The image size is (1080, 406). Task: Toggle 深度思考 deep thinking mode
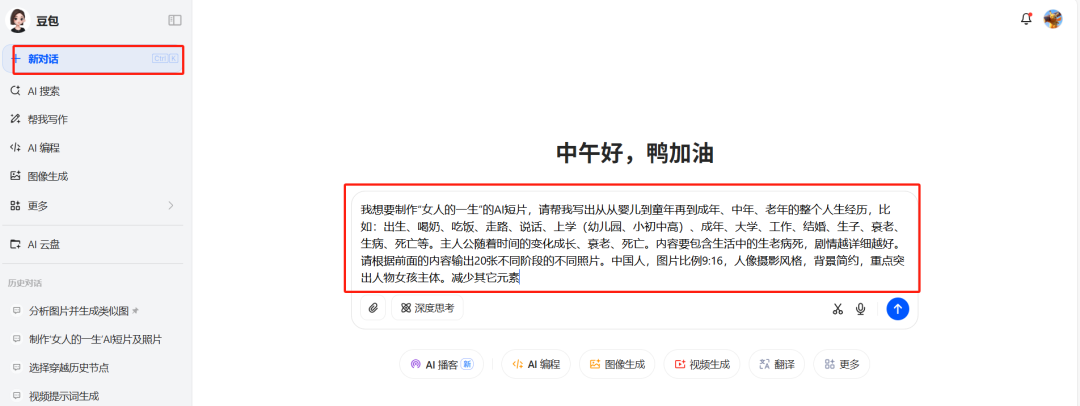click(x=428, y=308)
